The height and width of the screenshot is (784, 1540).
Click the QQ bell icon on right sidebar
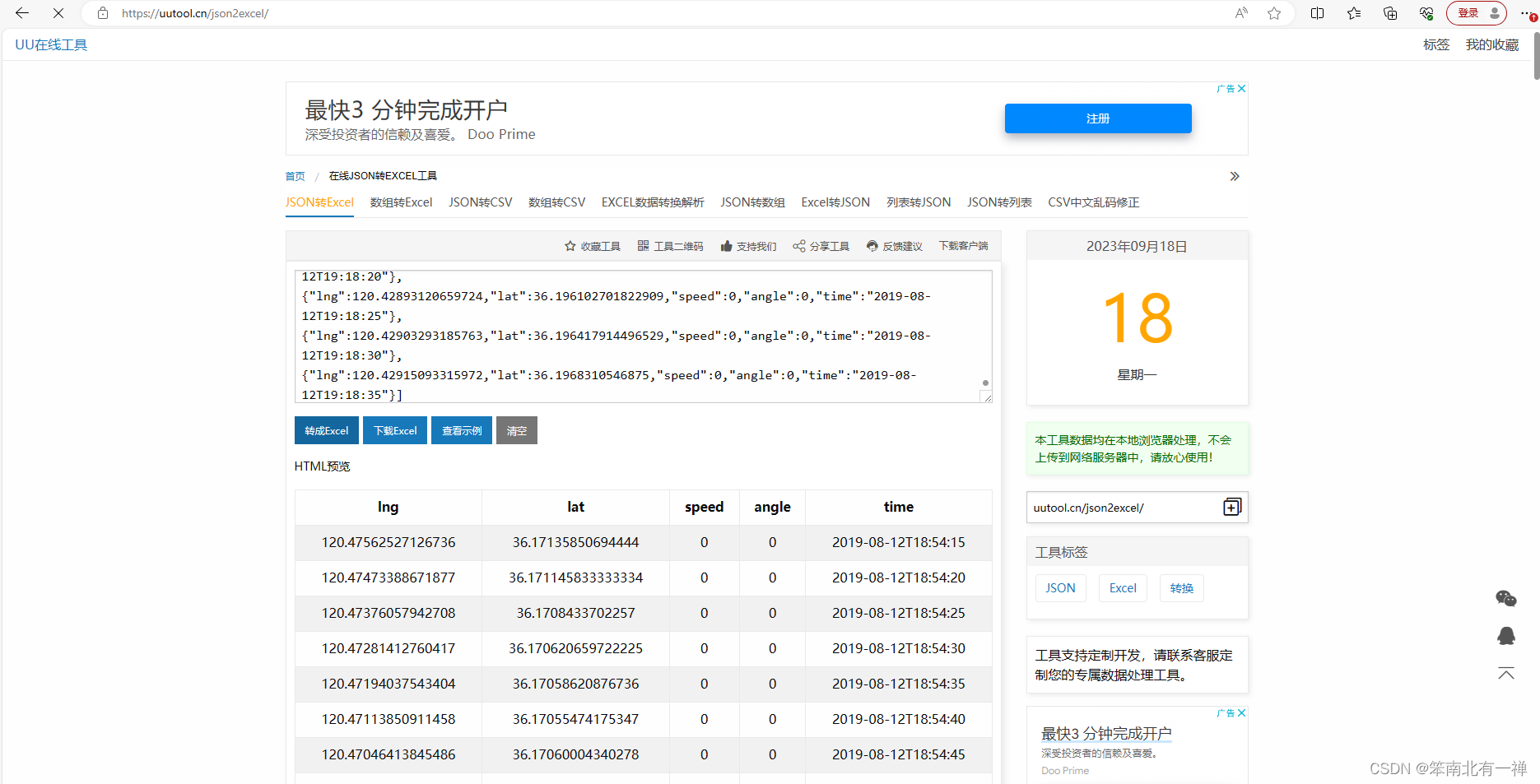click(x=1506, y=636)
